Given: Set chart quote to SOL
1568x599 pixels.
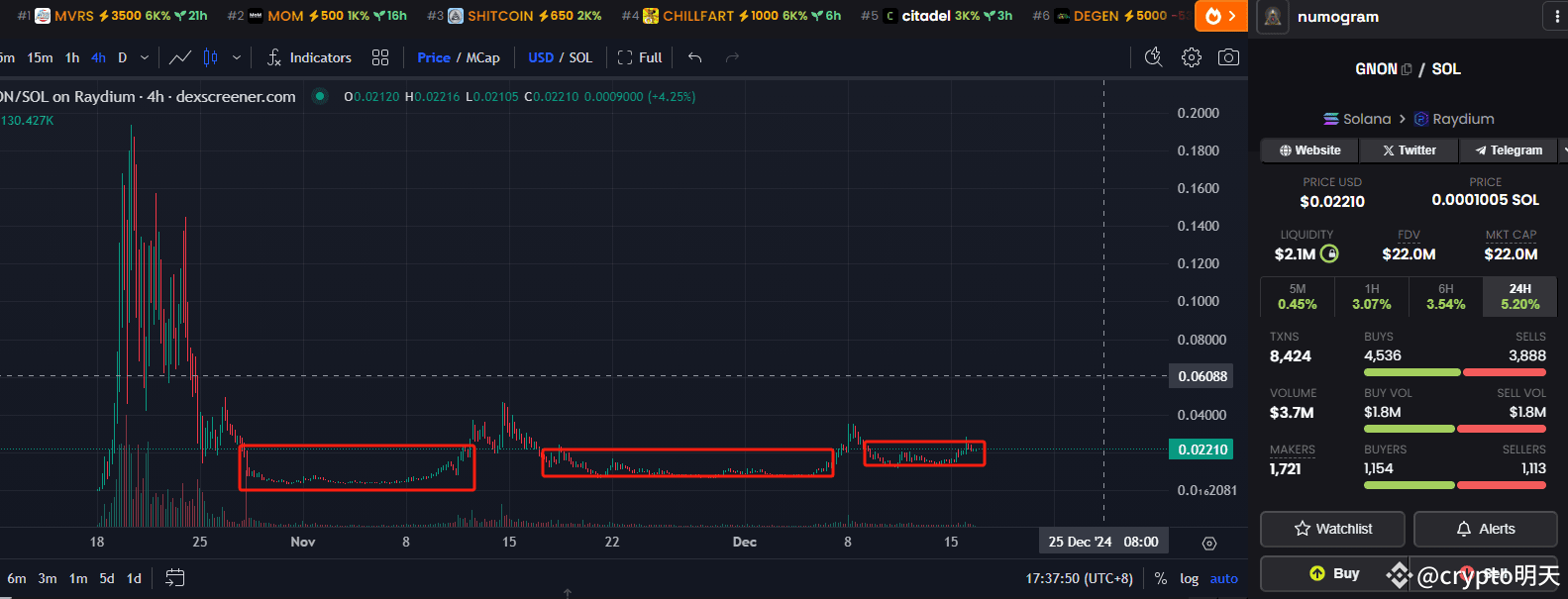Looking at the screenshot, I should (x=580, y=57).
